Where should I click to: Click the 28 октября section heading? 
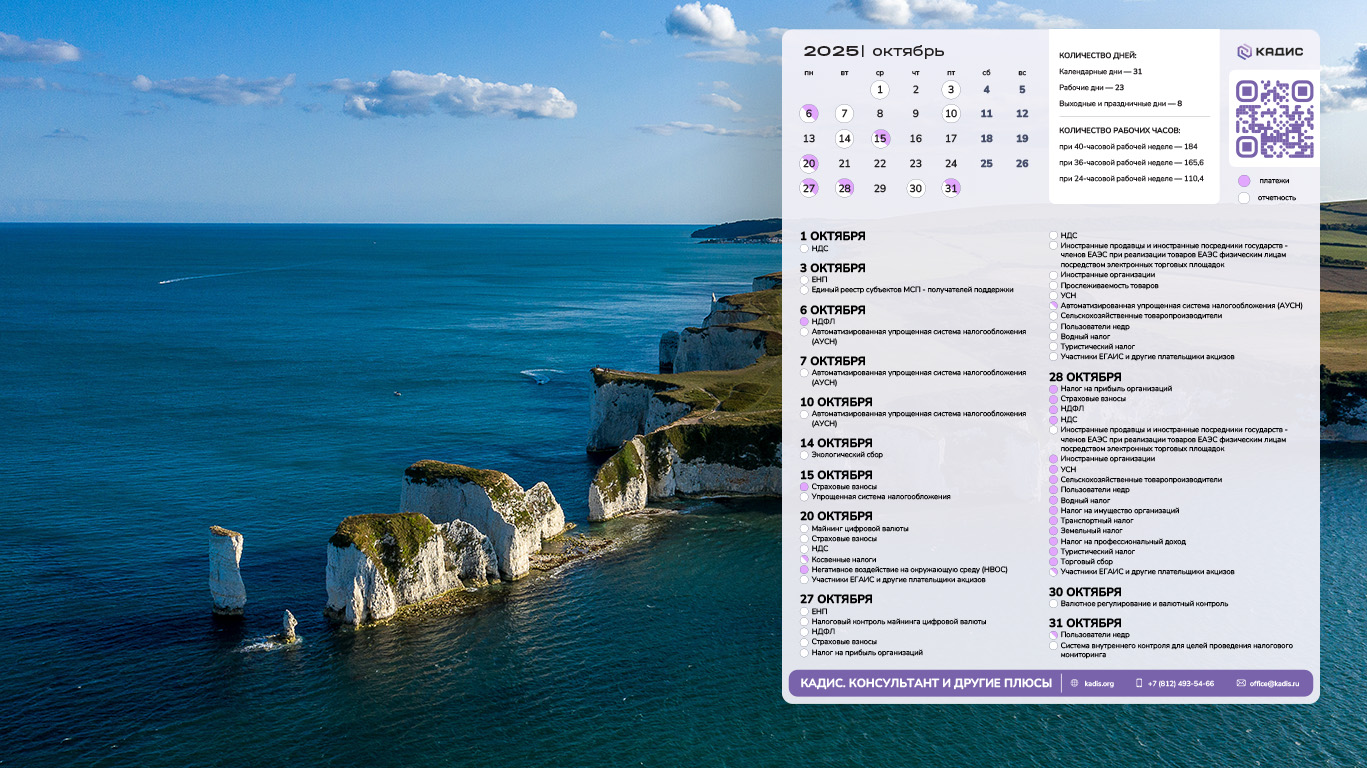coord(1085,377)
